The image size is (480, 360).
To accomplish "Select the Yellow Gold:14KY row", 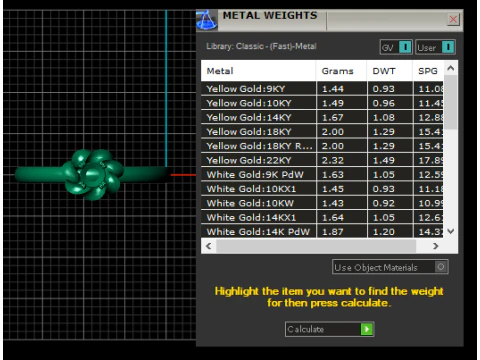I will (x=322, y=118).
